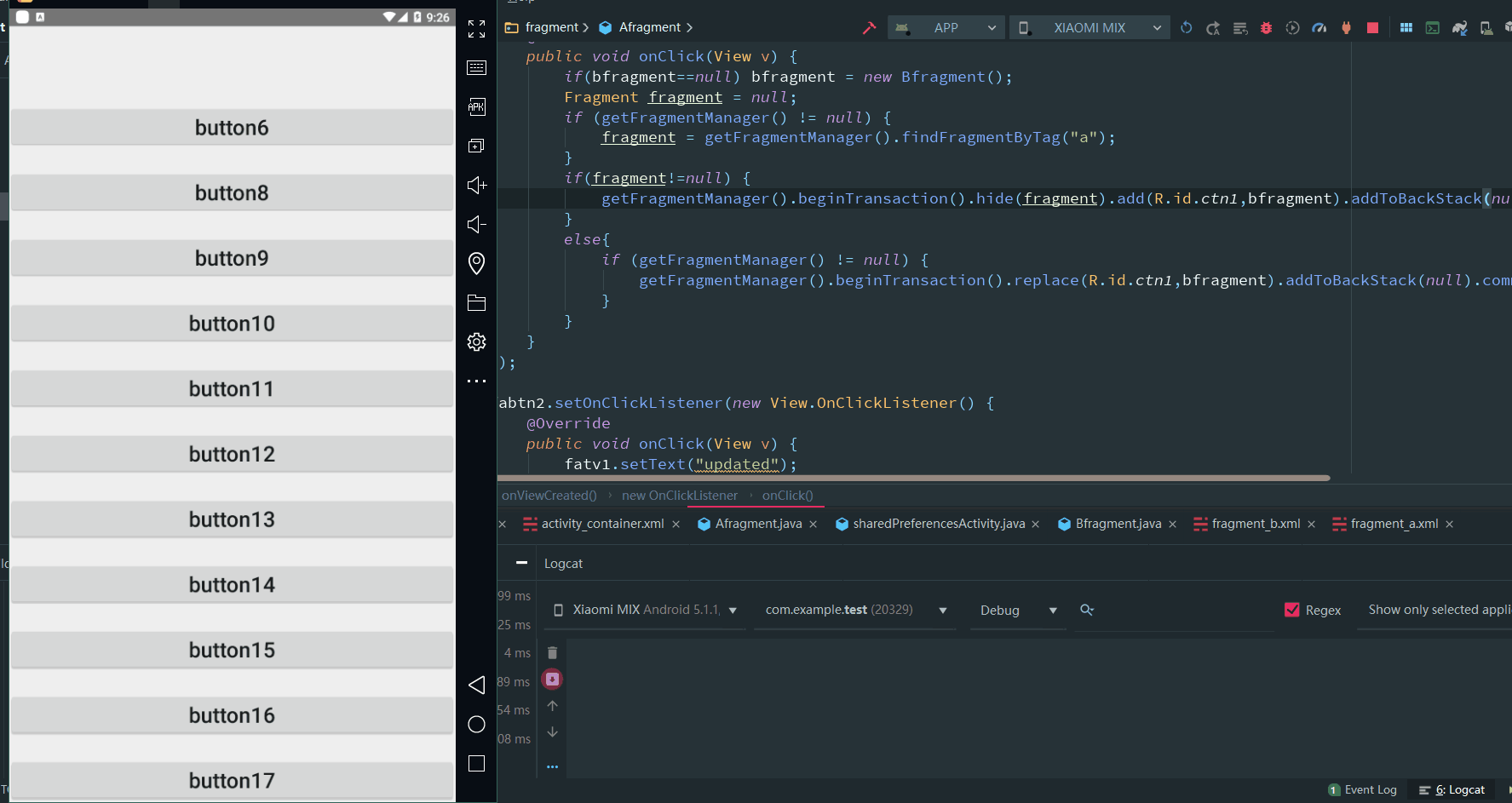1512x803 pixels.
Task: Click the Up stack trace arrow in Logcat
Action: (x=552, y=706)
